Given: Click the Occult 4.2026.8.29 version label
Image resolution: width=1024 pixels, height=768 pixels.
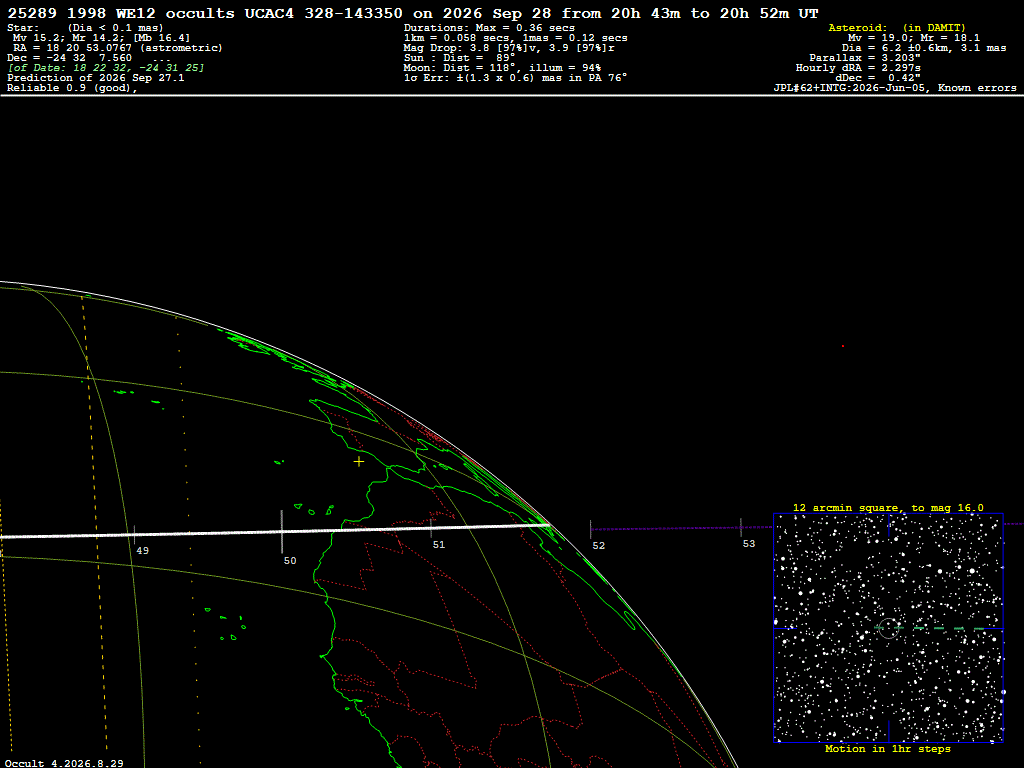Looking at the screenshot, I should 64,763.
